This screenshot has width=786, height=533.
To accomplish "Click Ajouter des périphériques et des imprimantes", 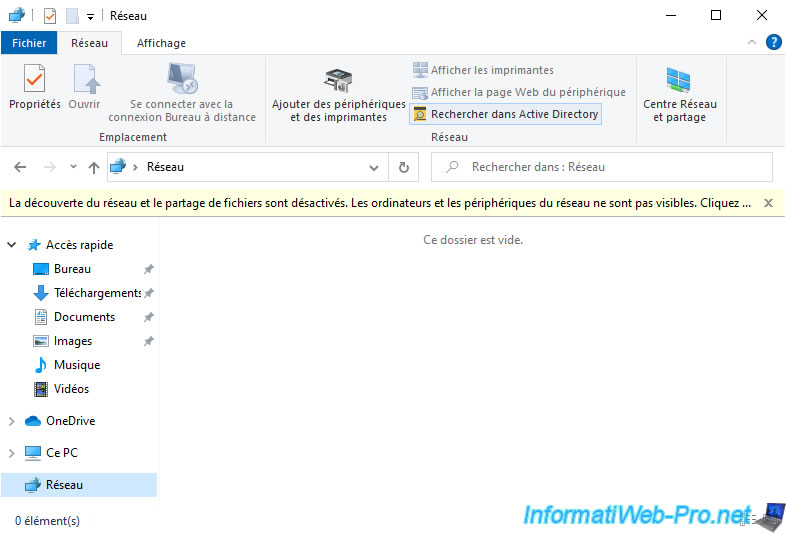I will coord(338,95).
